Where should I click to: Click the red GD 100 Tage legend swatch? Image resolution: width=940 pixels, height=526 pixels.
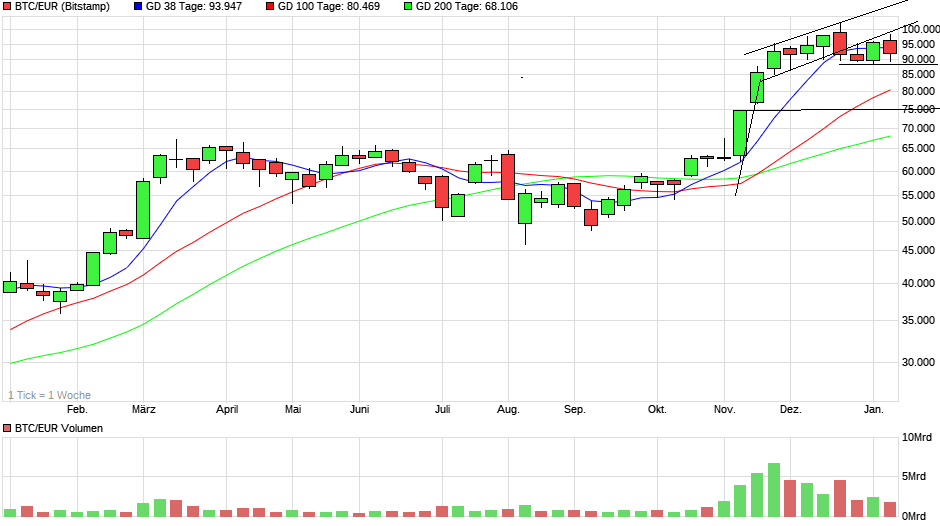pos(270,7)
